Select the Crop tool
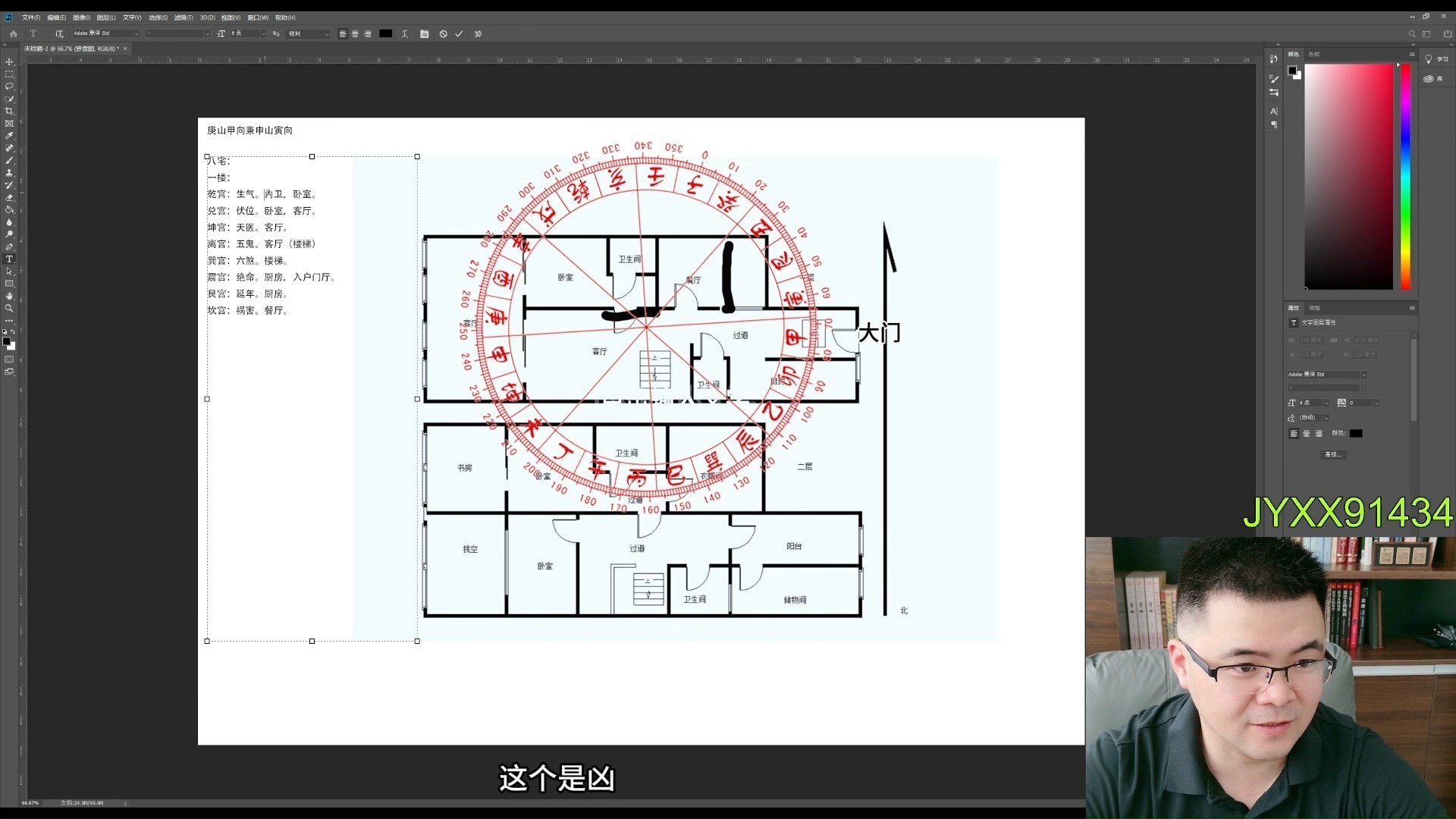1456x819 pixels. [x=9, y=111]
